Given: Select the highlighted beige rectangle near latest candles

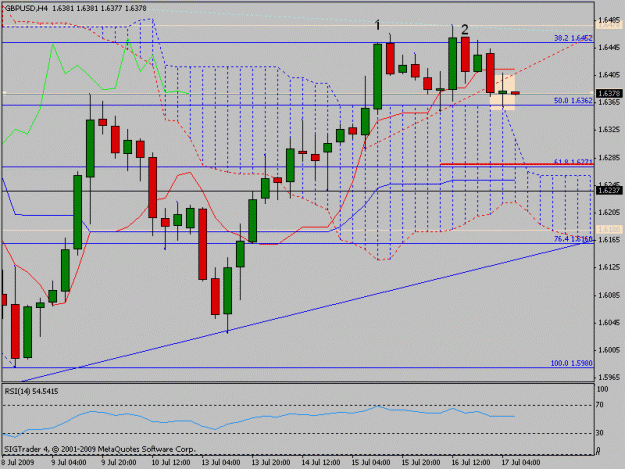Looking at the screenshot, I should (x=503, y=90).
